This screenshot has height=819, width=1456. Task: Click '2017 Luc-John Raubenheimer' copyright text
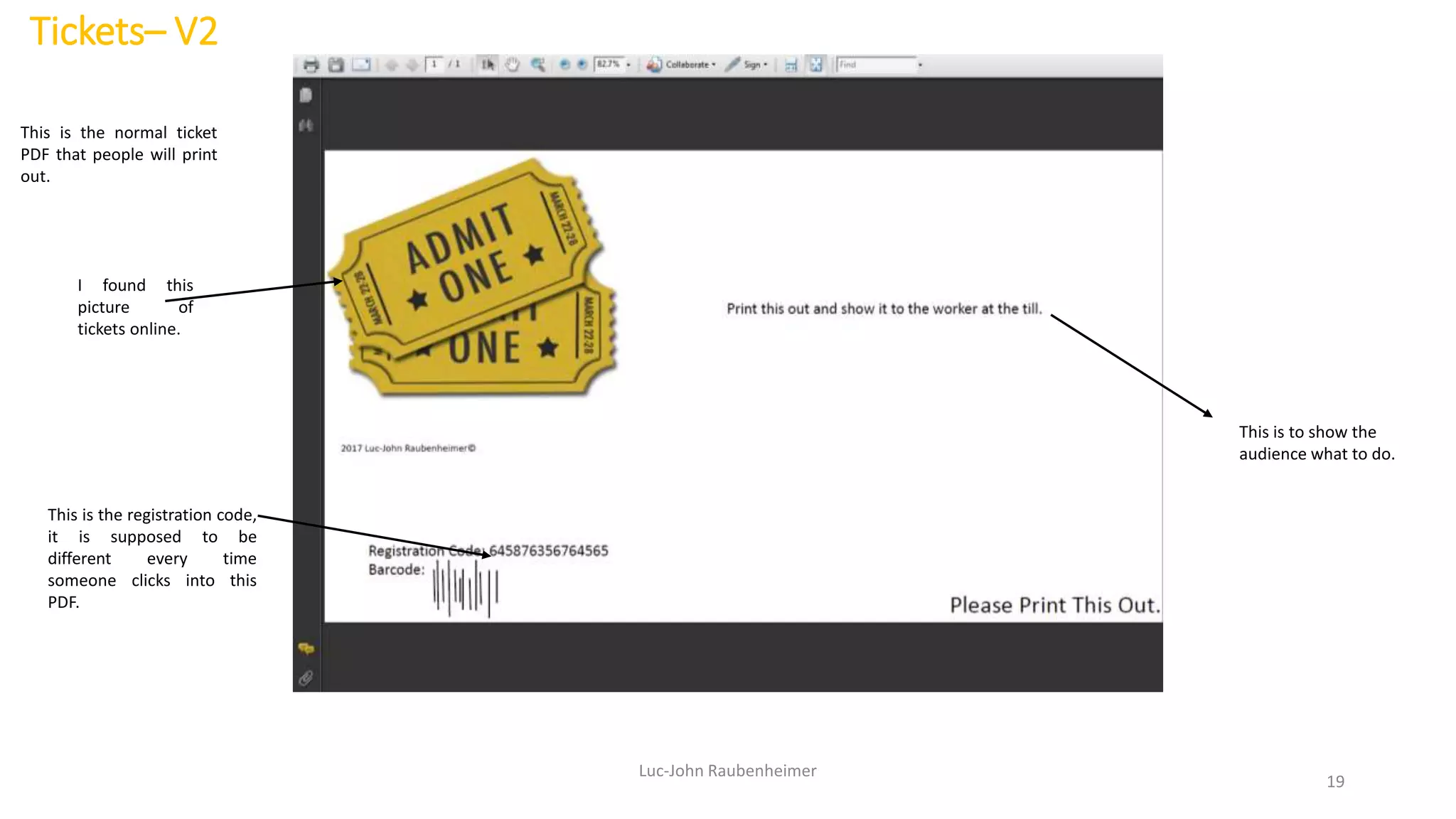tap(408, 448)
